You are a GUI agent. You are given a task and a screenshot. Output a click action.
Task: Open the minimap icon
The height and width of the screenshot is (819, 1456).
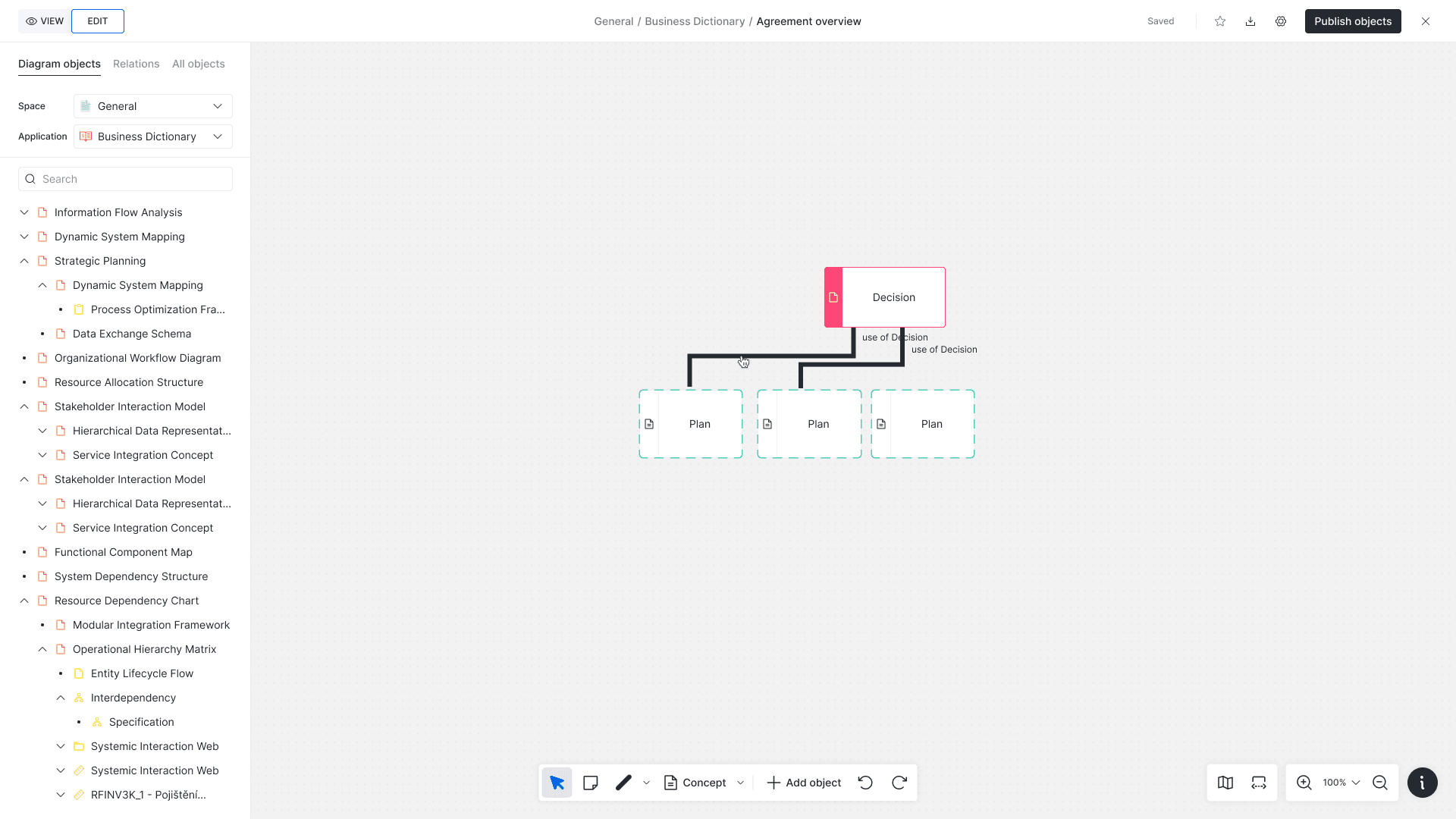(x=1225, y=783)
